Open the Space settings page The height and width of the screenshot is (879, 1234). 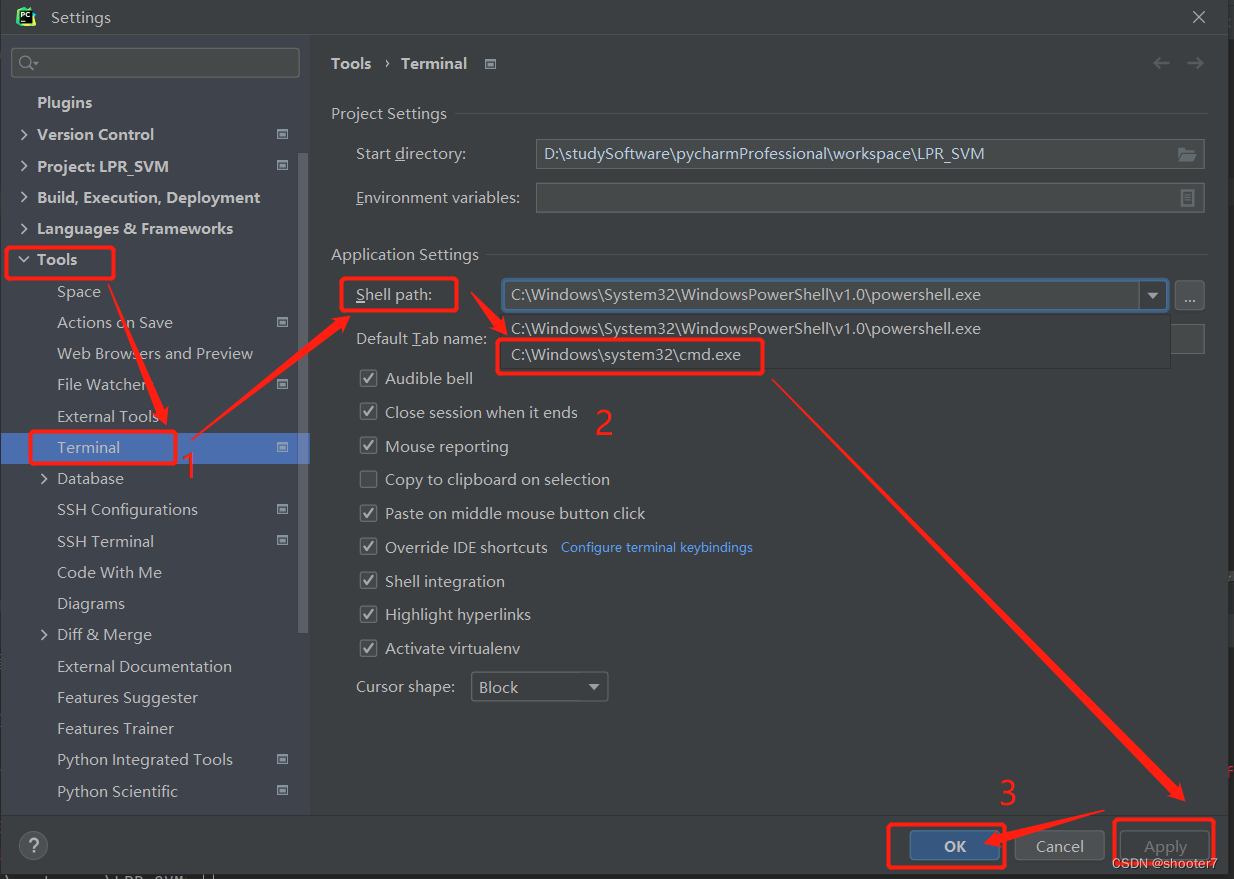tap(79, 292)
